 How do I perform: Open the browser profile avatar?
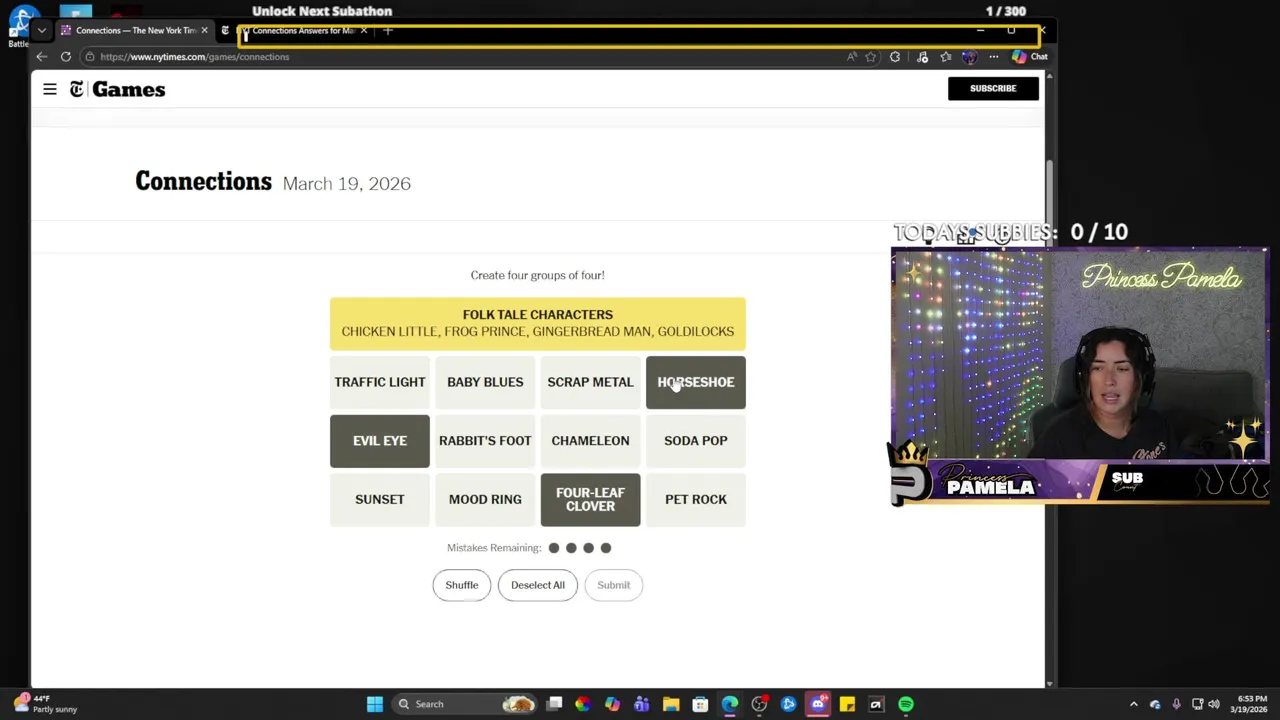(969, 57)
